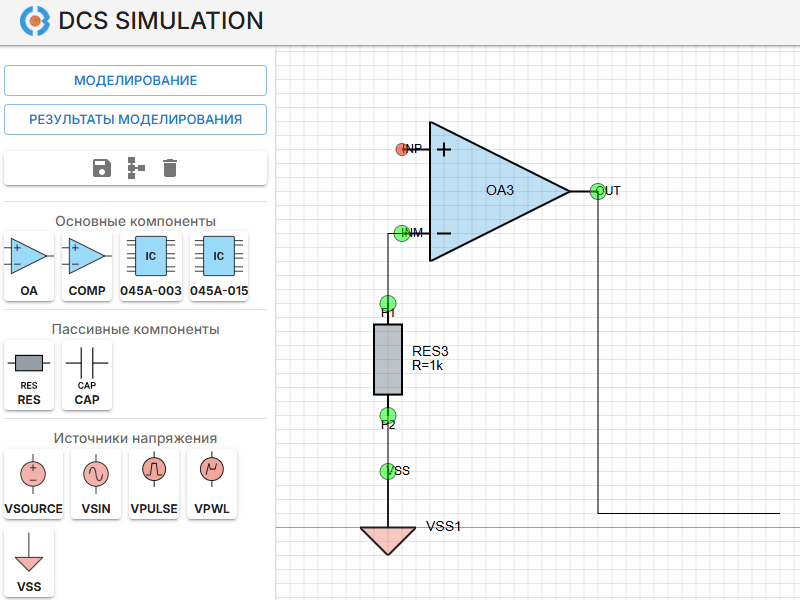This screenshot has height=600, width=800.
Task: Select the COMP comparator component
Action: pyautogui.click(x=87, y=266)
